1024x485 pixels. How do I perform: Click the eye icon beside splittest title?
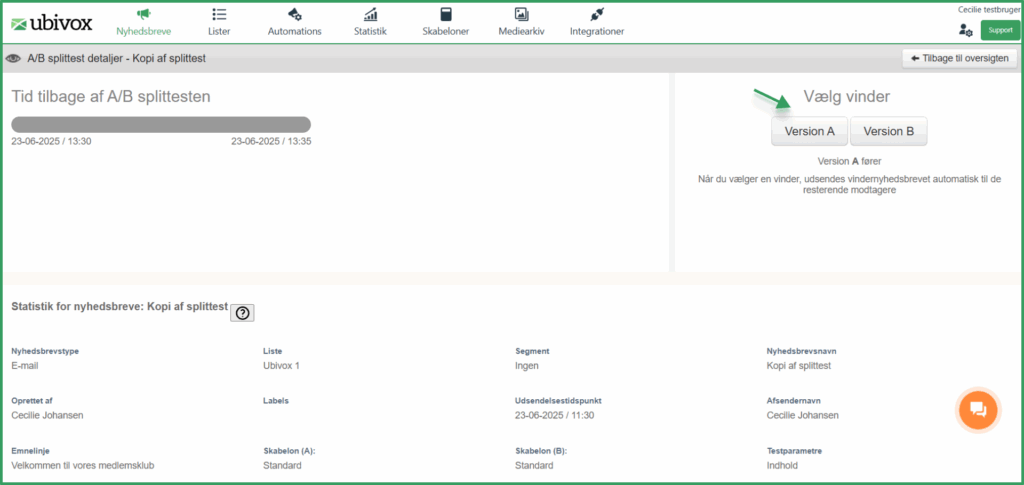12,59
